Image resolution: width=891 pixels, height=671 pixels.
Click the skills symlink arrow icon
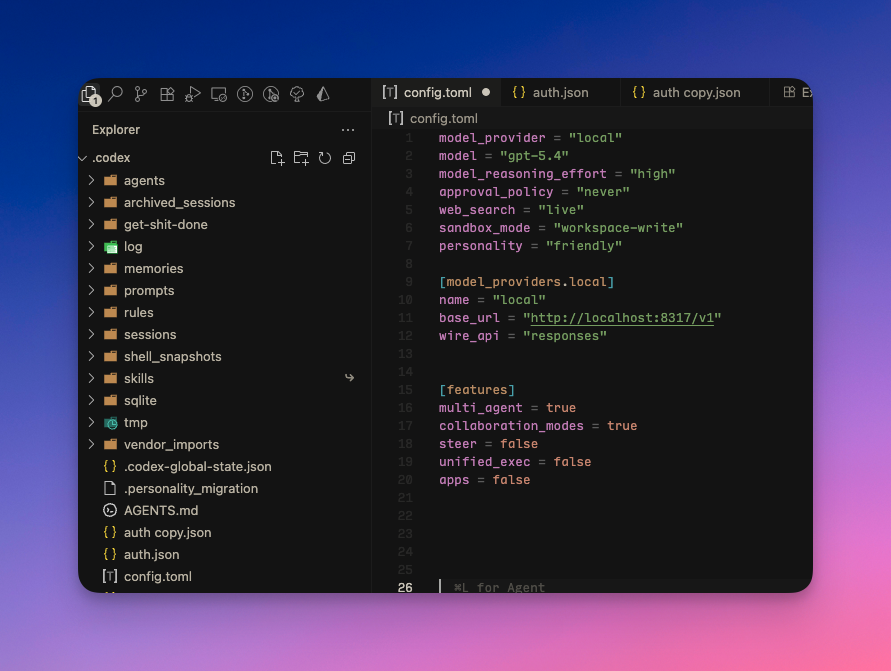[349, 378]
